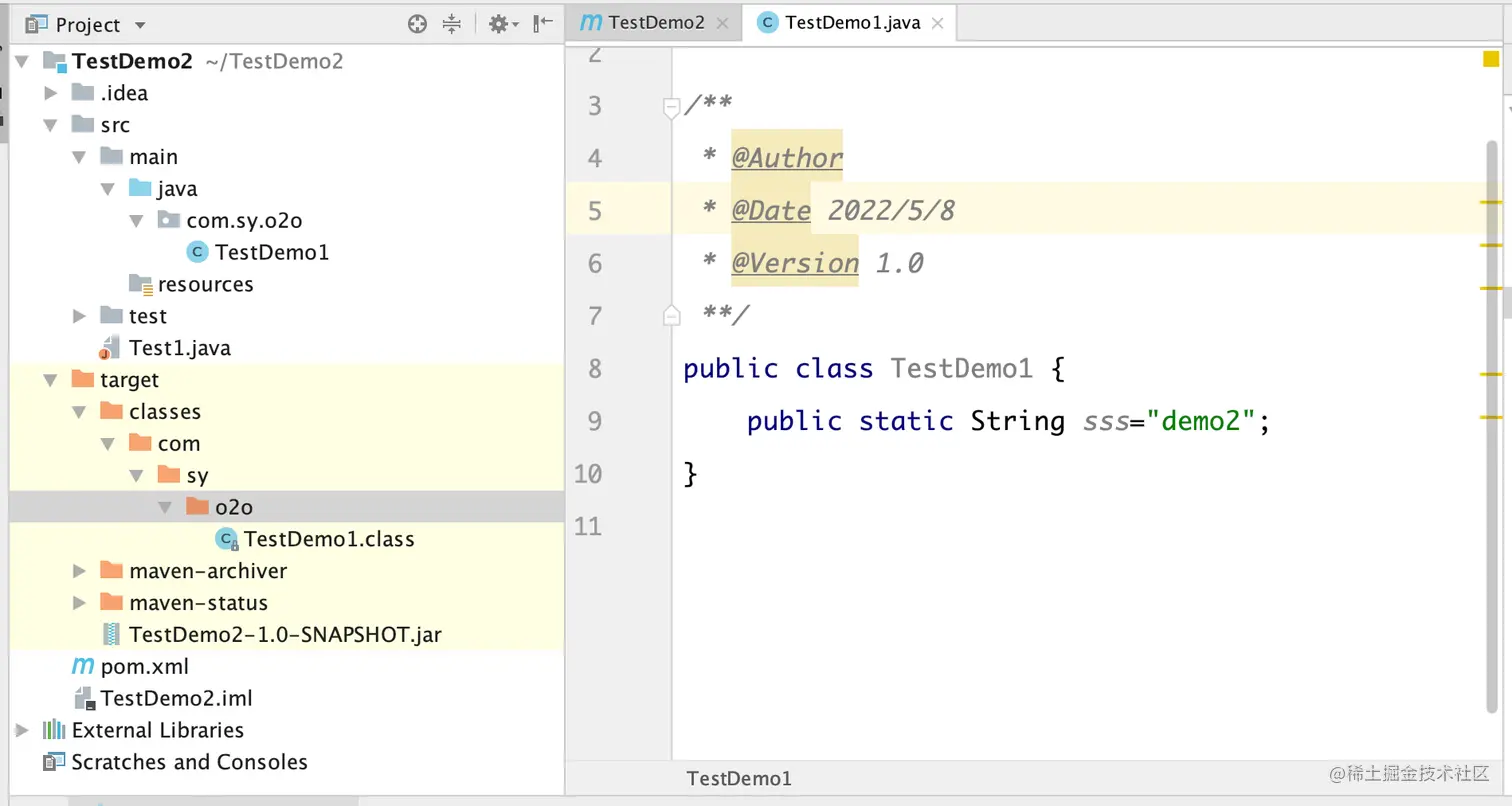Image resolution: width=1512 pixels, height=806 pixels.
Task: Click the string literal "demo2"
Action: (1200, 420)
